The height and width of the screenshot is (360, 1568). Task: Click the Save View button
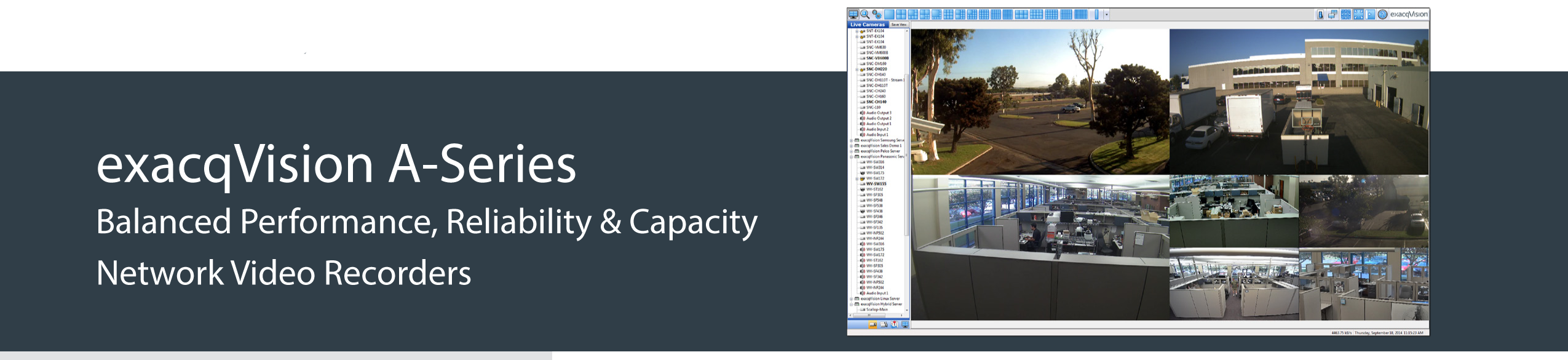click(x=898, y=25)
